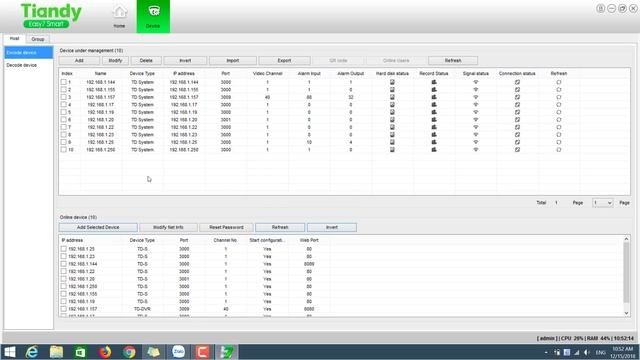
Task: Click Invert above managed devices table
Action: click(x=185, y=60)
